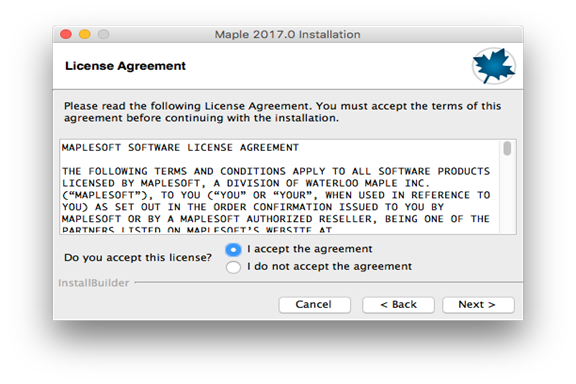Click the "Maple 2017.0 Installation" window title
576x384 pixels.
pyautogui.click(x=288, y=35)
